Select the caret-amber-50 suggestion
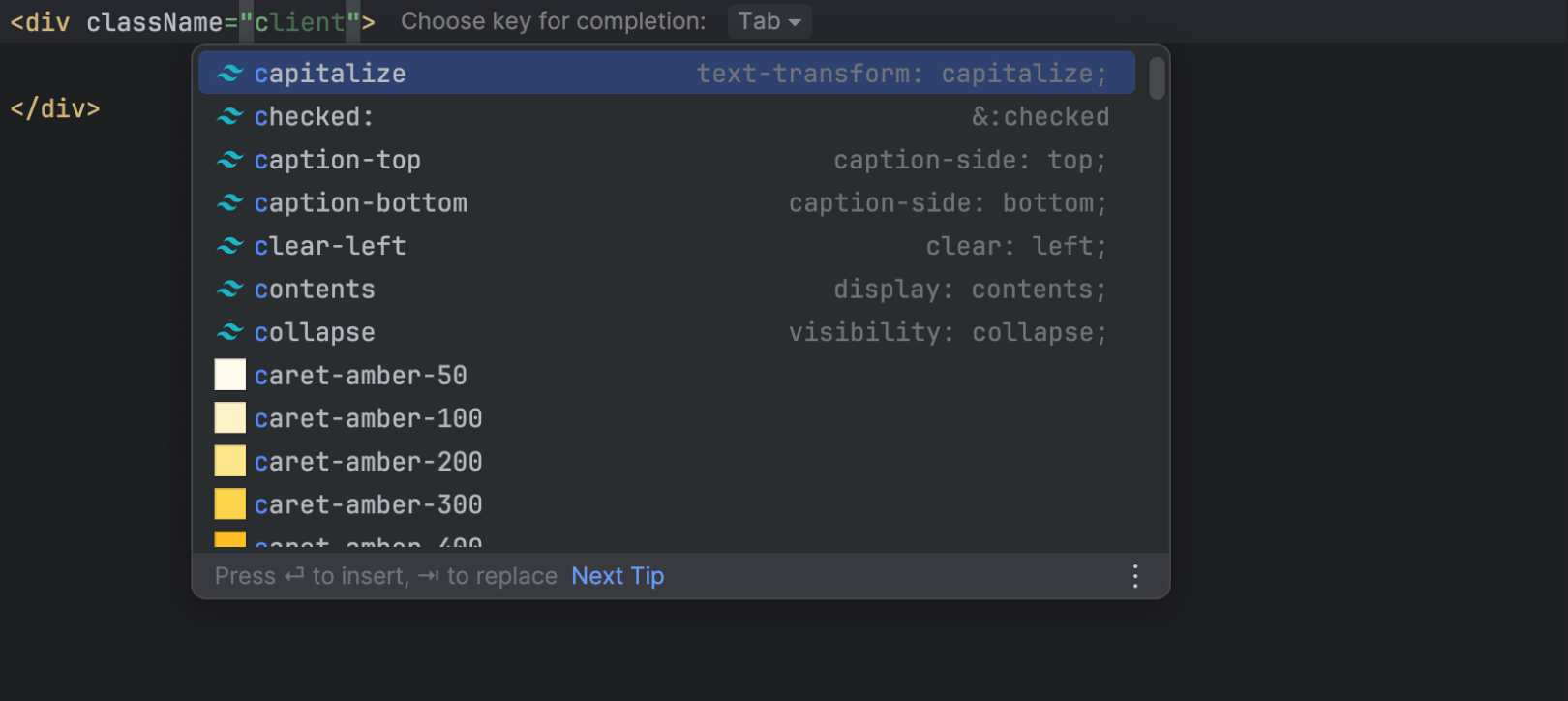The width and height of the screenshot is (1568, 701). click(667, 375)
